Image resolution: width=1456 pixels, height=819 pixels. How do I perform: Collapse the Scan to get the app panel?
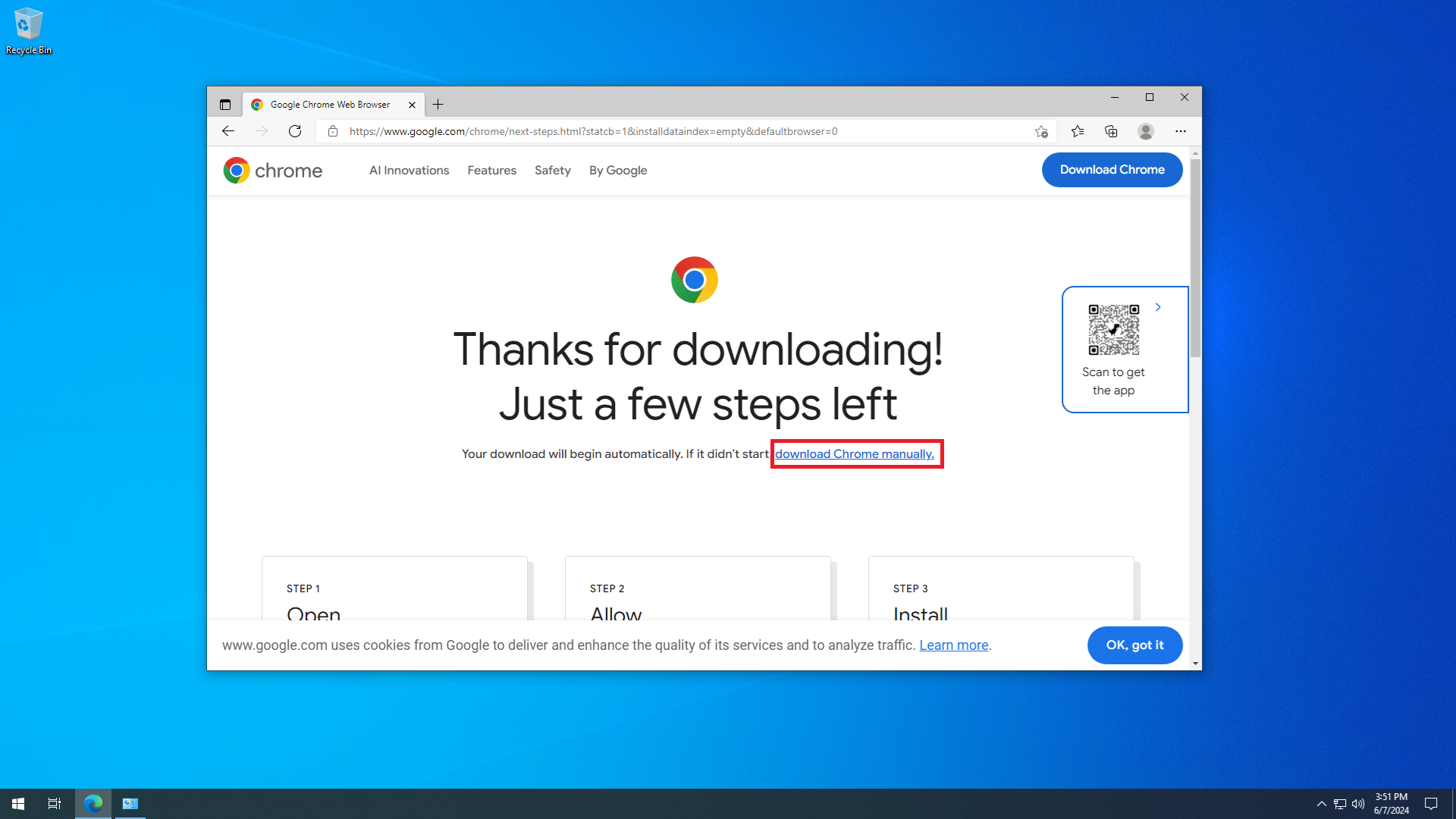tap(1158, 307)
